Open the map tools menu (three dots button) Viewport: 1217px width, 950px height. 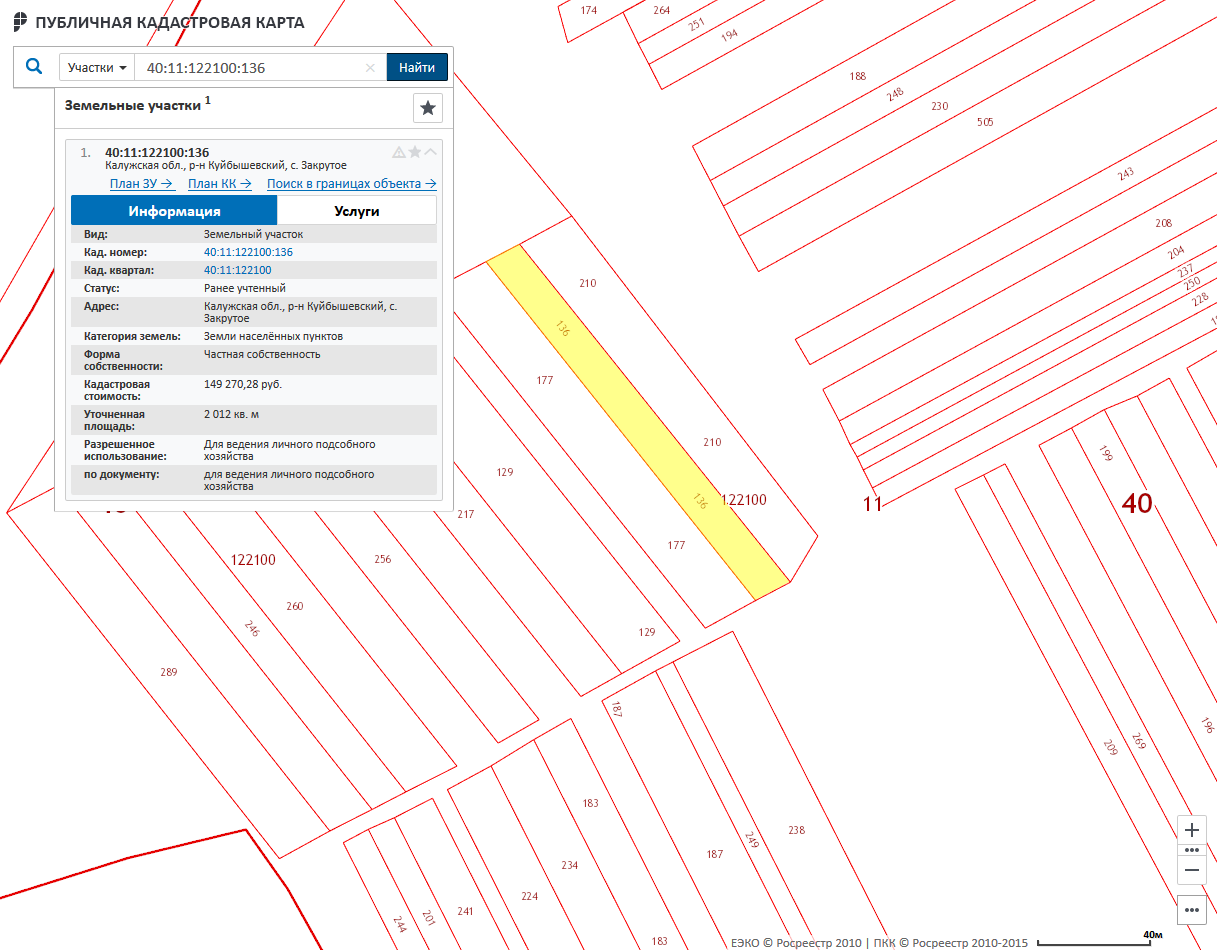[1192, 910]
